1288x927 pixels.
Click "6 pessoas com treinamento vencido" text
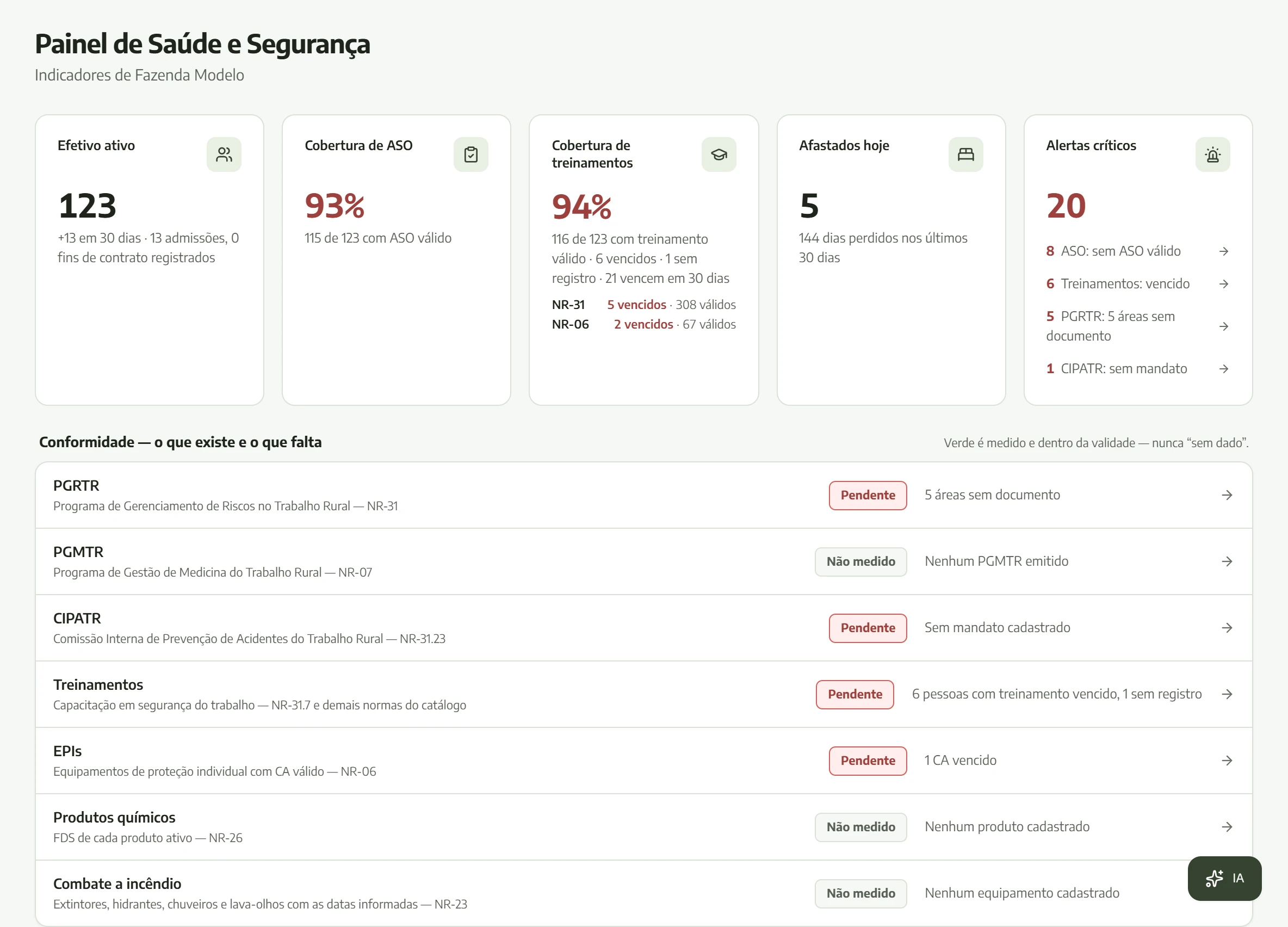[x=1015, y=694]
